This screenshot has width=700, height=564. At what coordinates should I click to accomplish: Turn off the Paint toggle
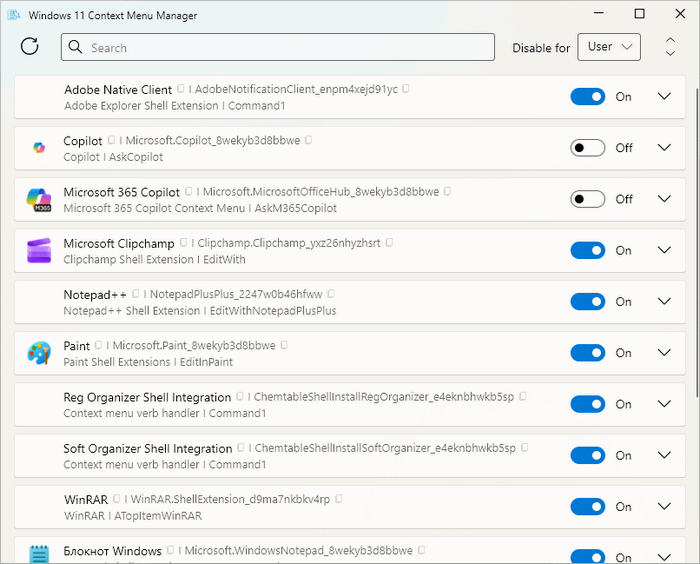point(588,353)
